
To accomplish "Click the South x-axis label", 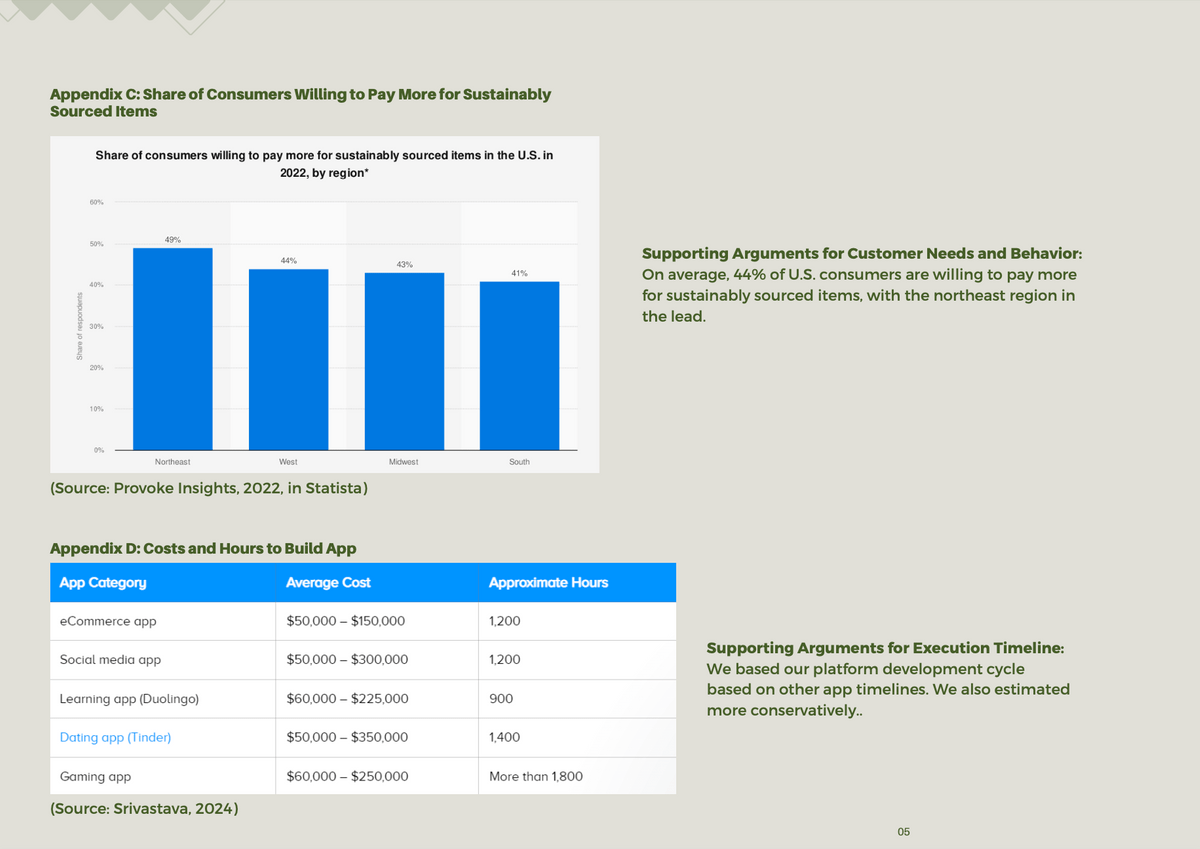I will point(520,462).
